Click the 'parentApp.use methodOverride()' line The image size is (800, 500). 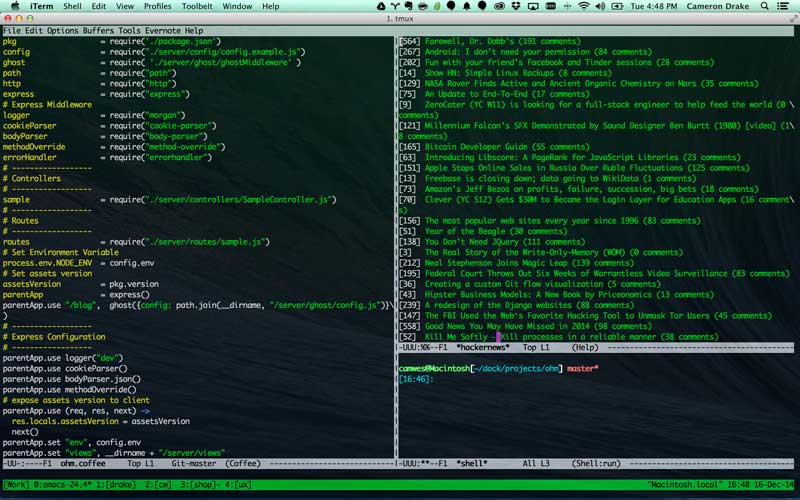[x=69, y=390]
